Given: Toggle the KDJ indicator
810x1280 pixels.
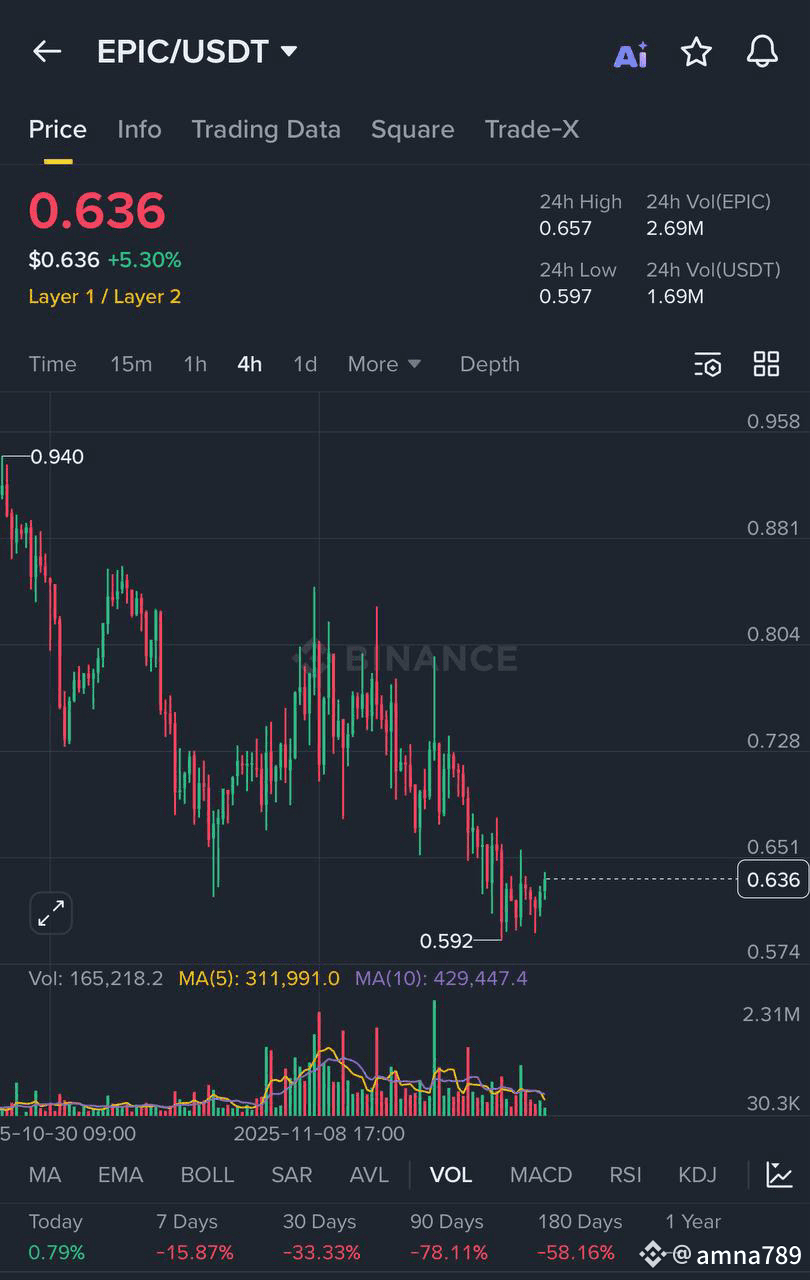Looking at the screenshot, I should click(698, 1174).
